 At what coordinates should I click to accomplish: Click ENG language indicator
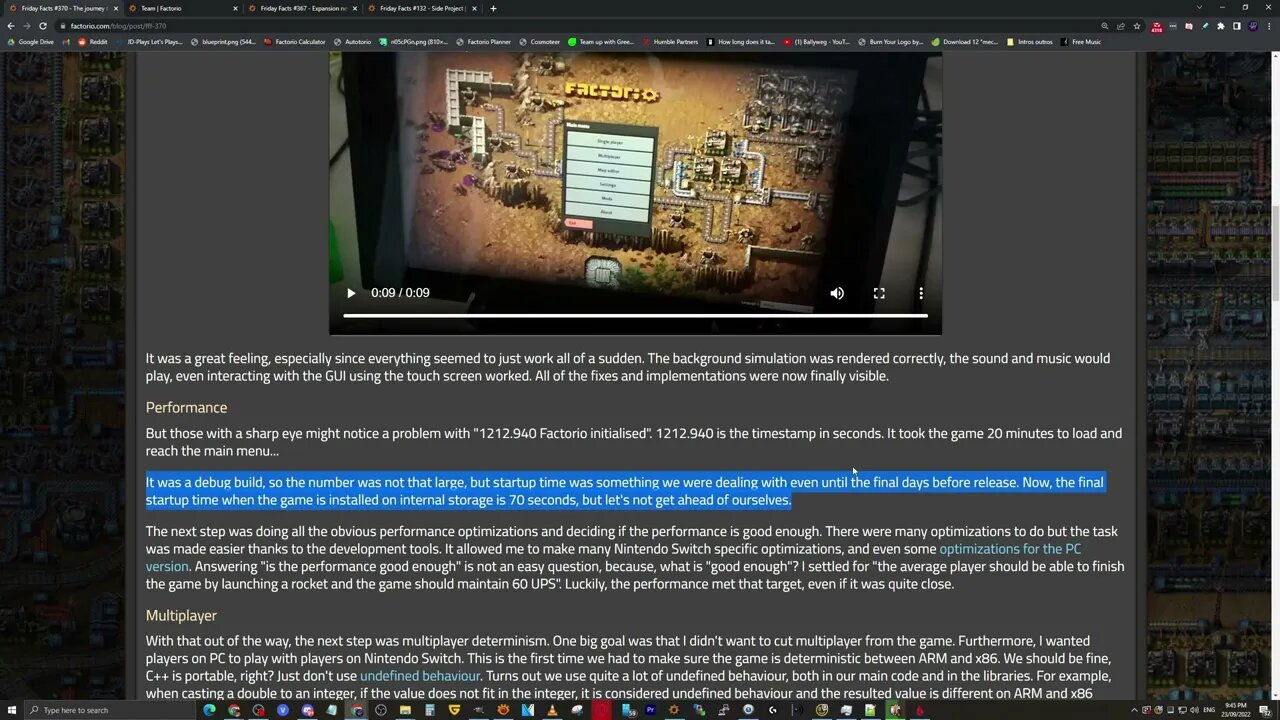tap(1208, 710)
